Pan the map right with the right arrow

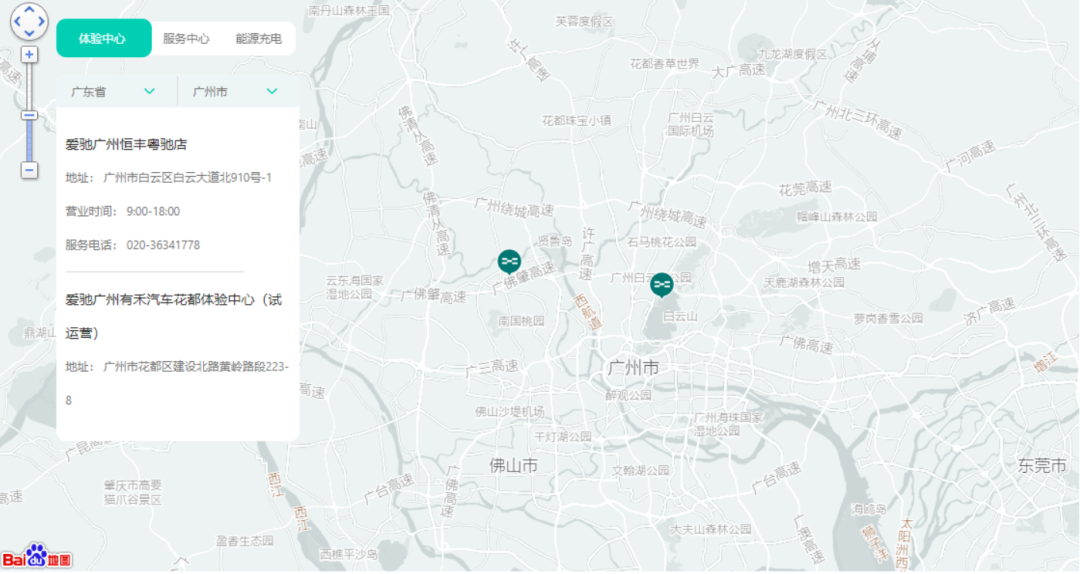point(41,21)
